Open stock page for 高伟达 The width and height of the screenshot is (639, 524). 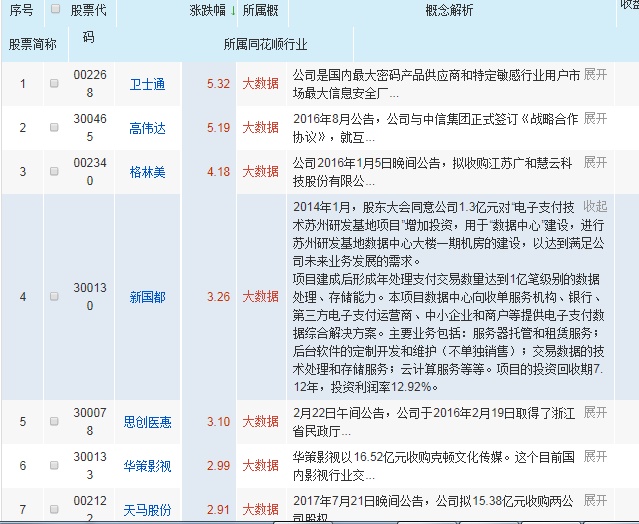(x=148, y=128)
